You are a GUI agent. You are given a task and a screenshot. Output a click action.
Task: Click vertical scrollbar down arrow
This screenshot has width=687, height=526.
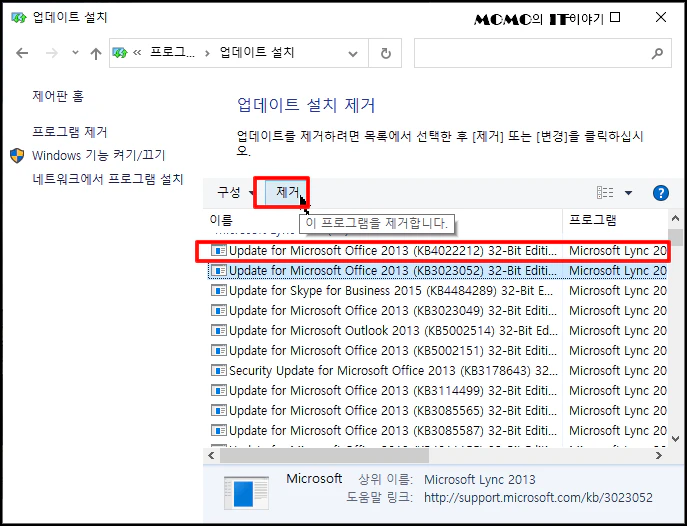click(675, 438)
